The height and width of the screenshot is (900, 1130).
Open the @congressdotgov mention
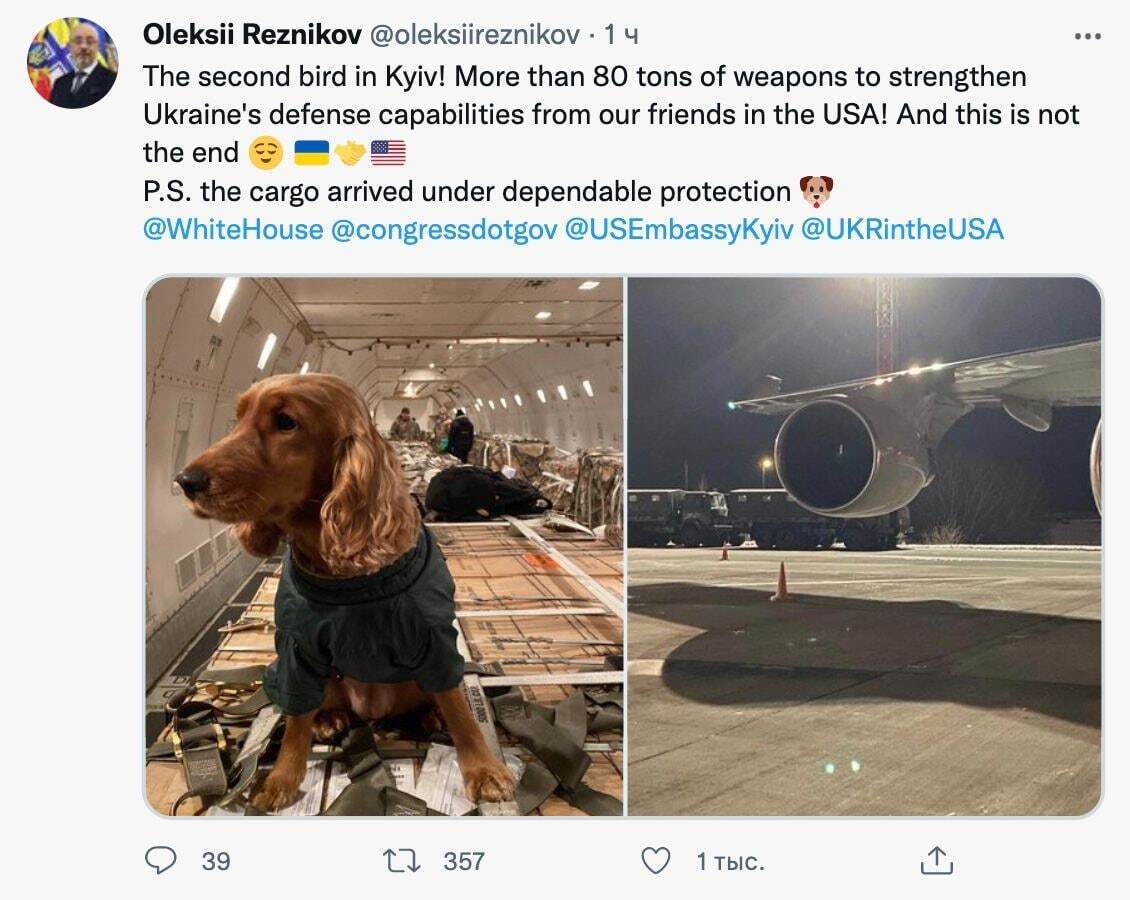[443, 229]
